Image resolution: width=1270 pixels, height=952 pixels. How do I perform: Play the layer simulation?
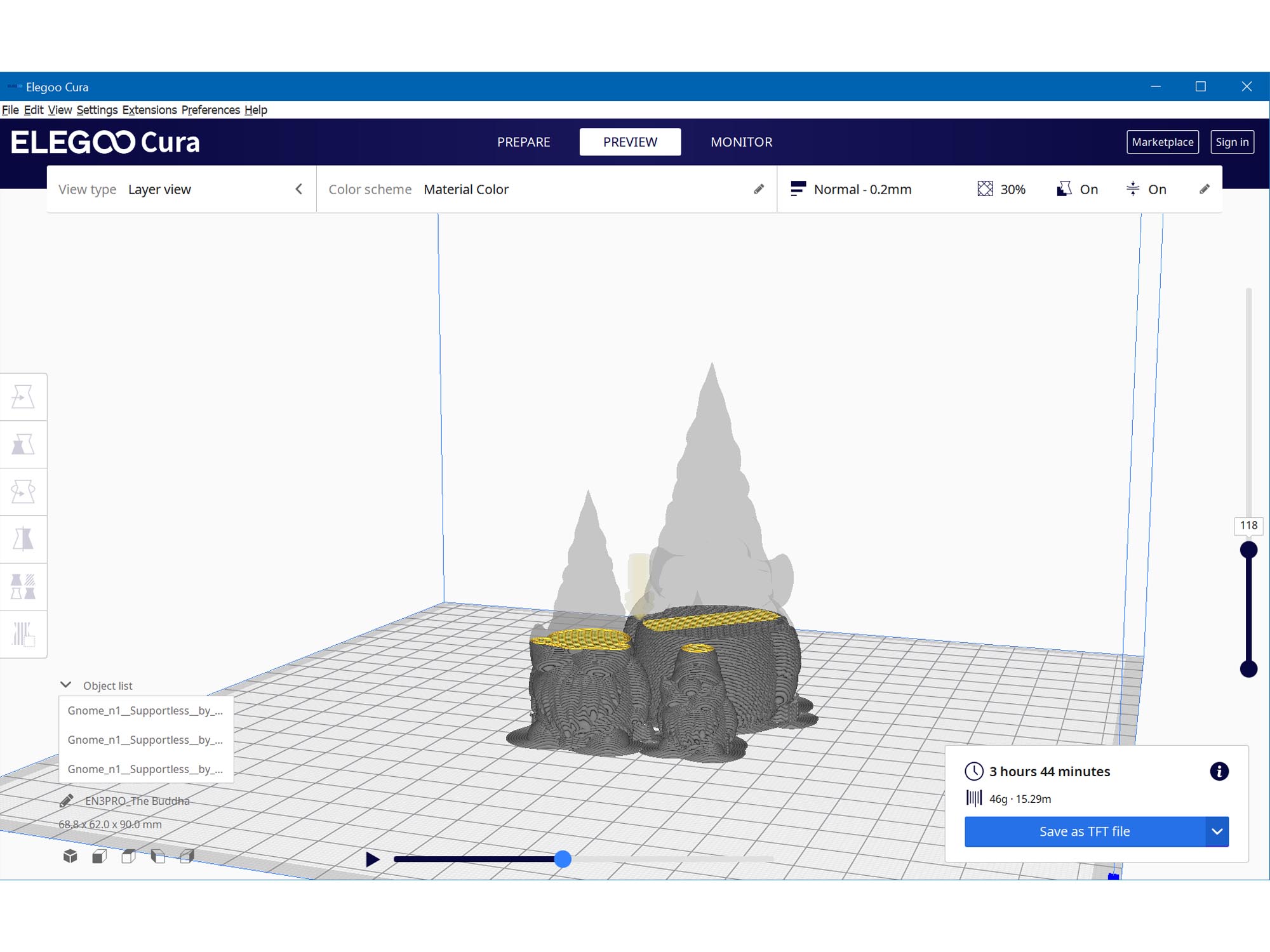click(x=373, y=859)
